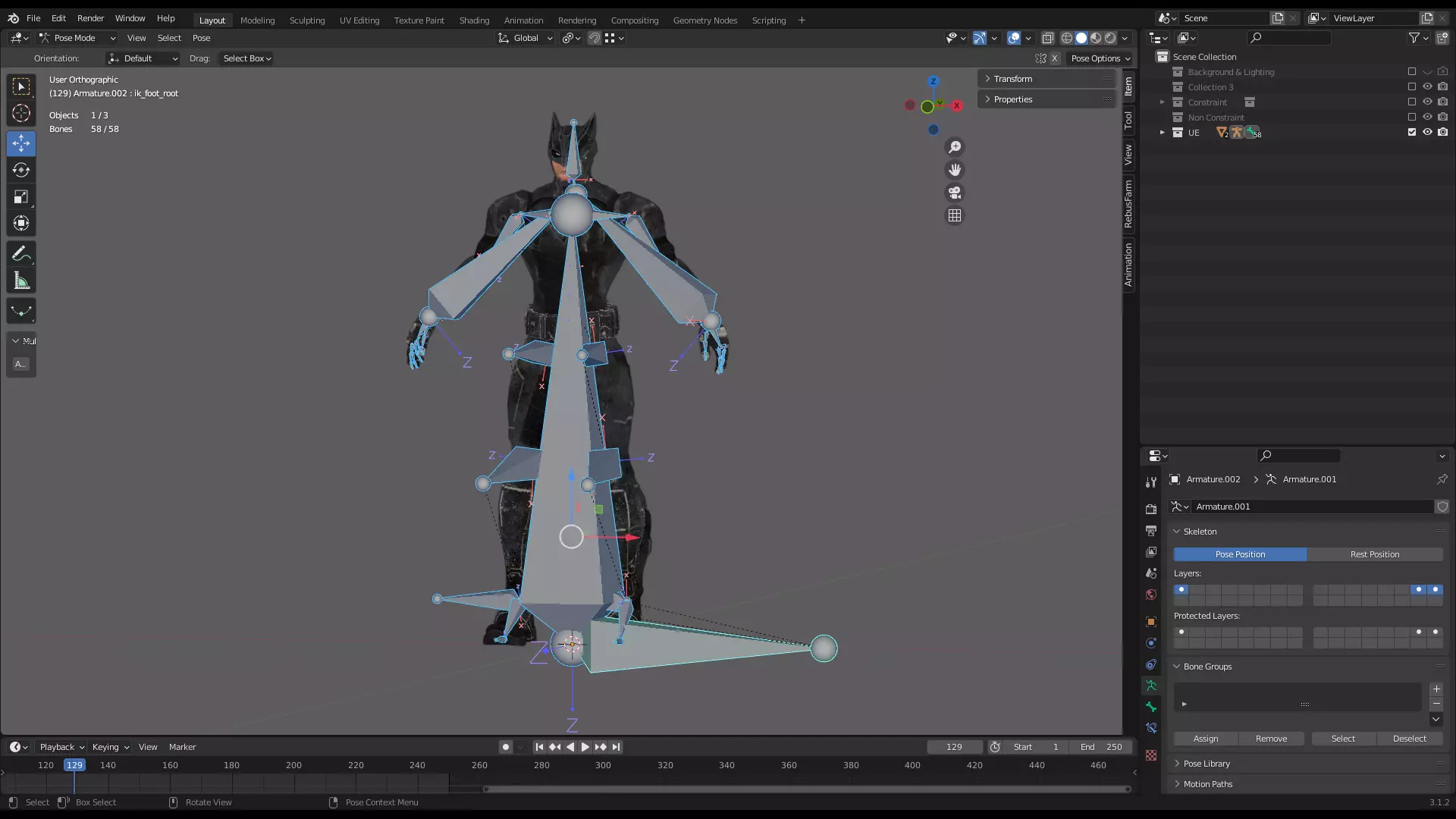The image size is (1456, 819).
Task: Click the Select bone group button
Action: [1343, 739]
